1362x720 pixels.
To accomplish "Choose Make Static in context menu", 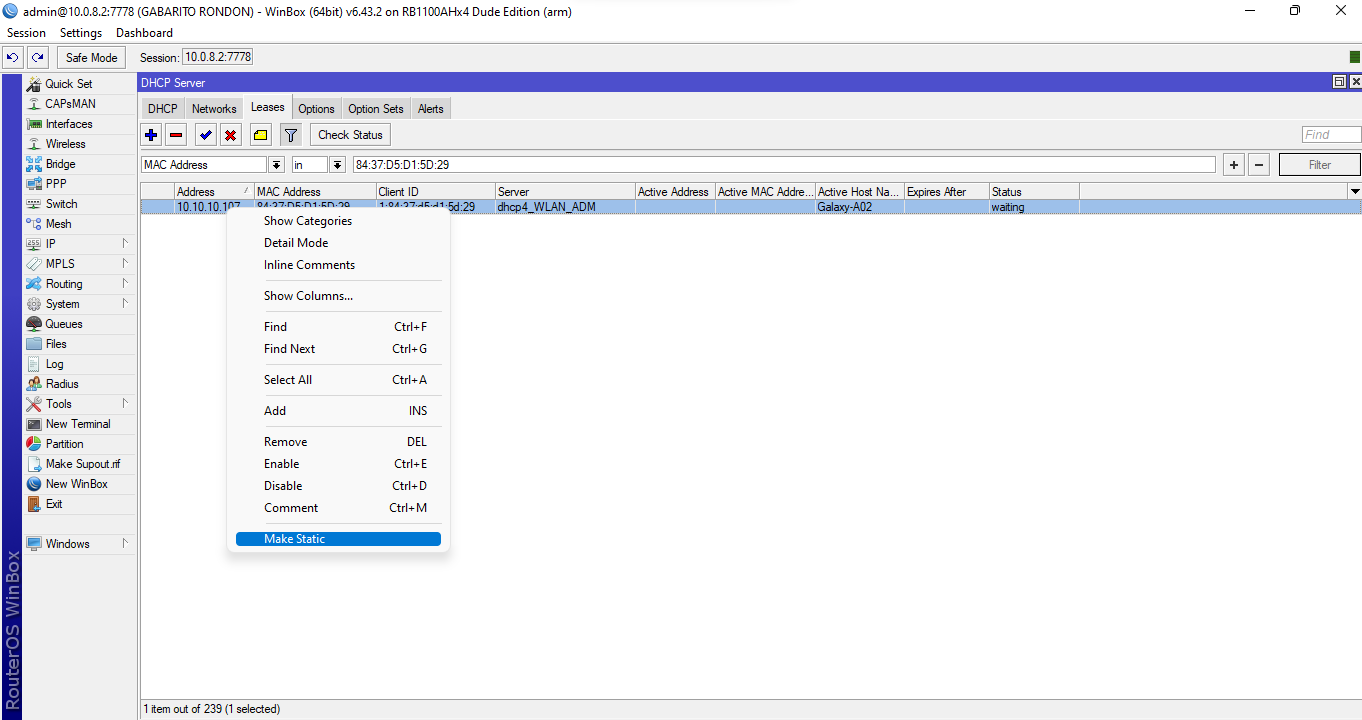I will point(338,539).
